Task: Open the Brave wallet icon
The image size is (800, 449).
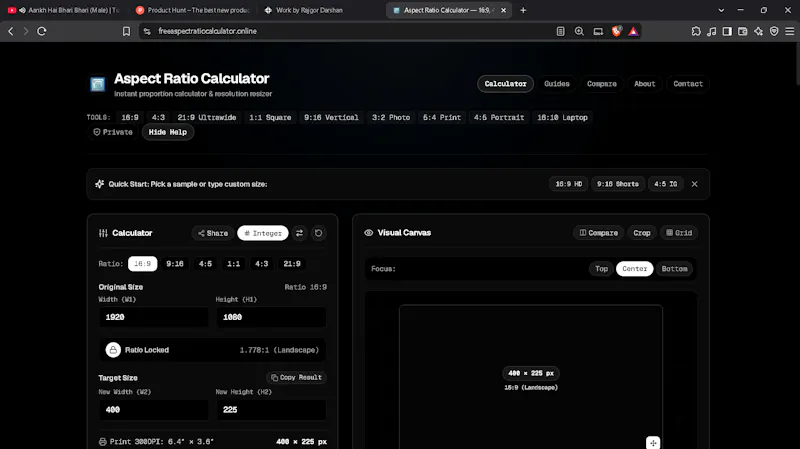Action: pyautogui.click(x=743, y=31)
